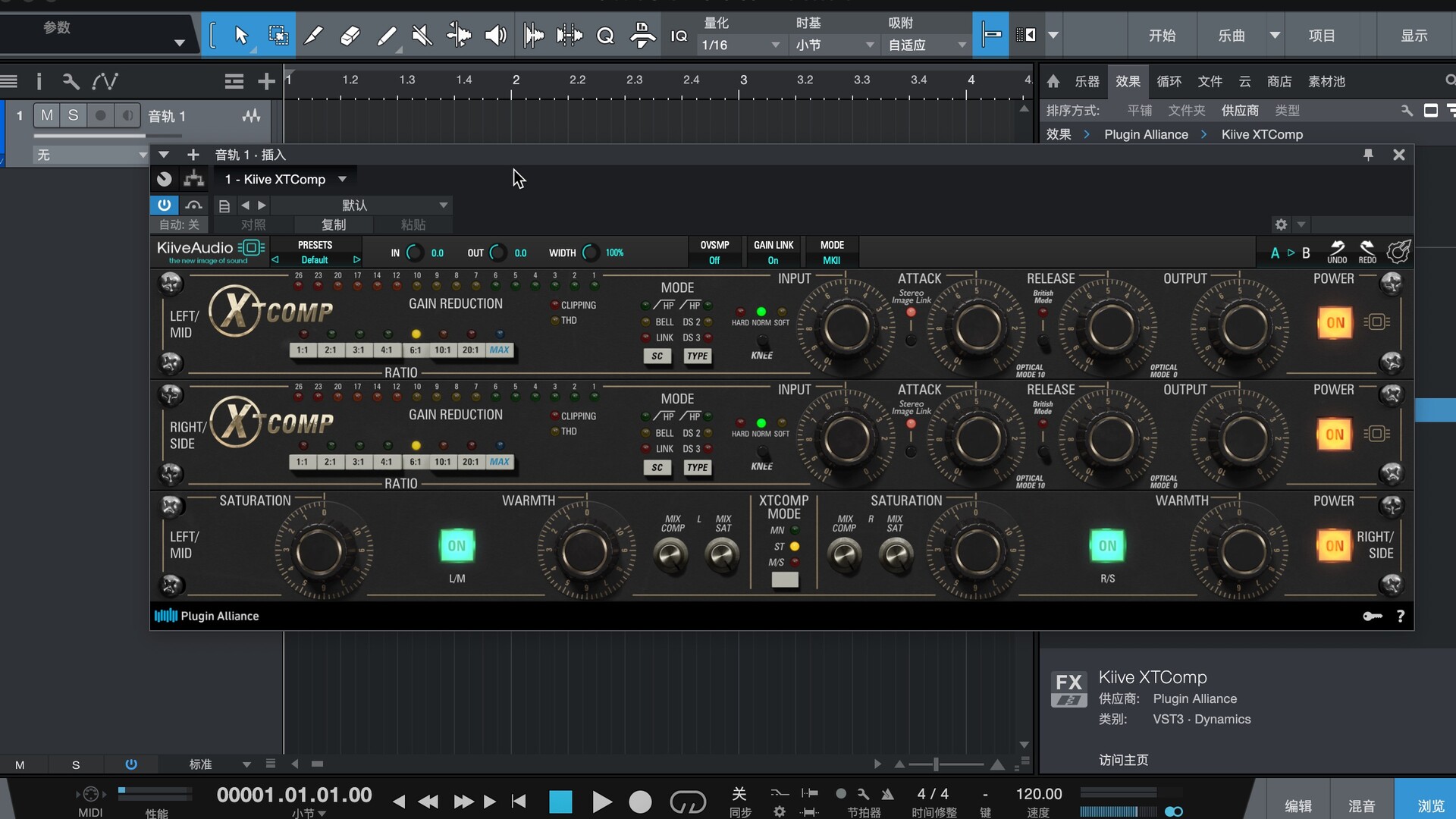Screen dimensions: 1456x819
Task: Select the Bend tool
Action: (459, 36)
